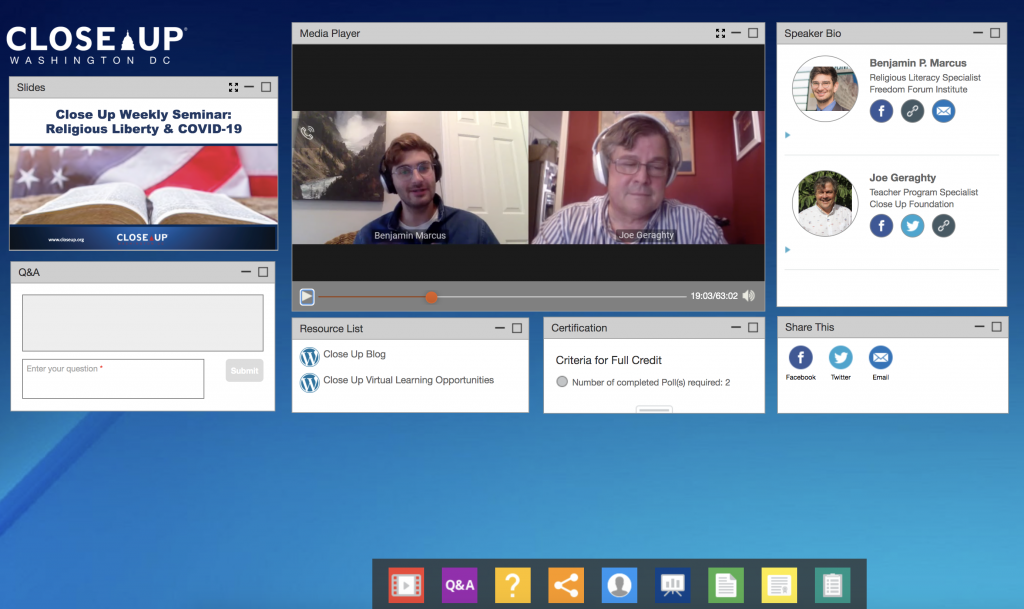Open Media Player from the red dock icon
This screenshot has height=609, width=1024.
(x=406, y=585)
